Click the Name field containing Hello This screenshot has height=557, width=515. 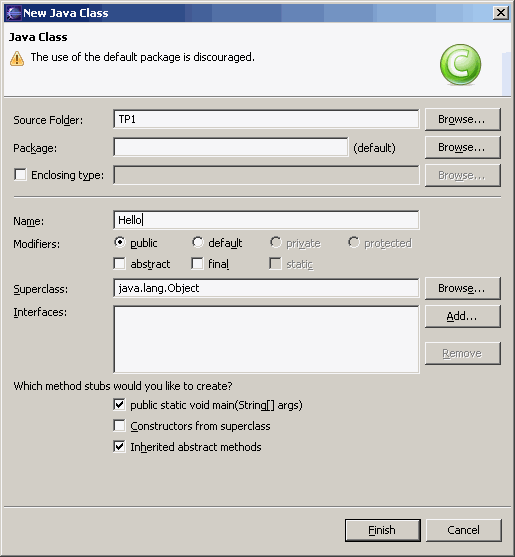(266, 220)
